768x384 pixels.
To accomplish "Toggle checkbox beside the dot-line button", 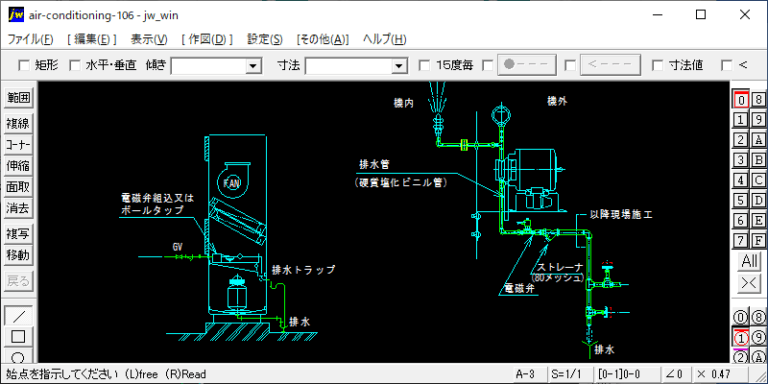I will pyautogui.click(x=488, y=65).
